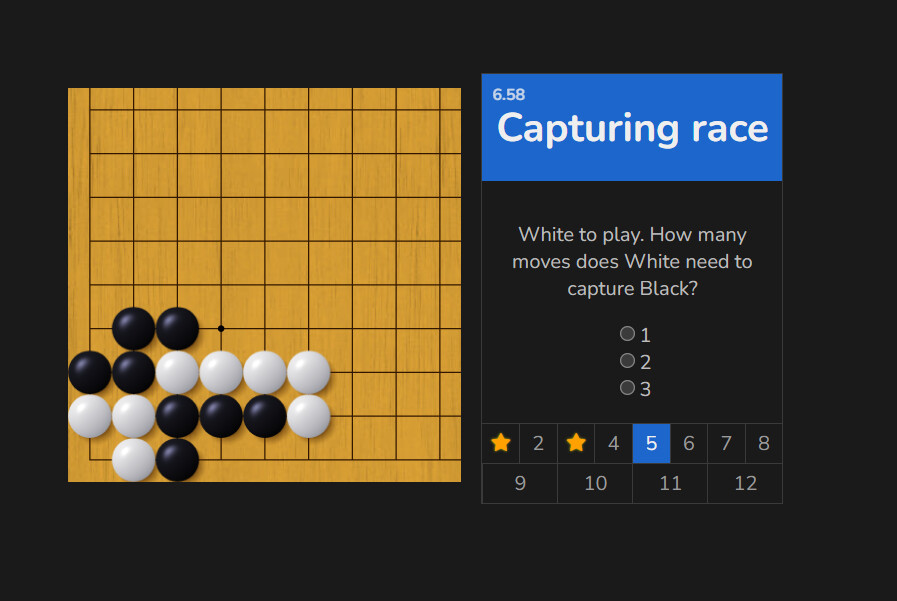
Task: Click the black stone on the bottom edge
Action: (x=177, y=460)
